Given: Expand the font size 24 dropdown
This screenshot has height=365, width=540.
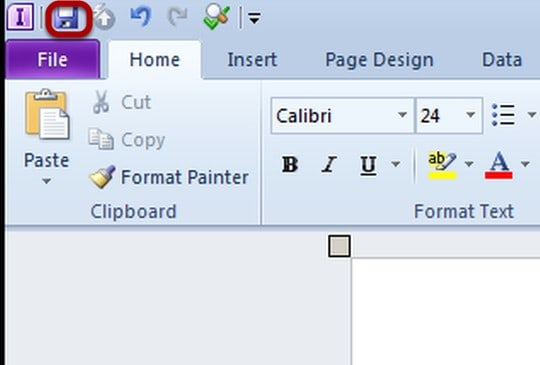Looking at the screenshot, I should pyautogui.click(x=470, y=115).
